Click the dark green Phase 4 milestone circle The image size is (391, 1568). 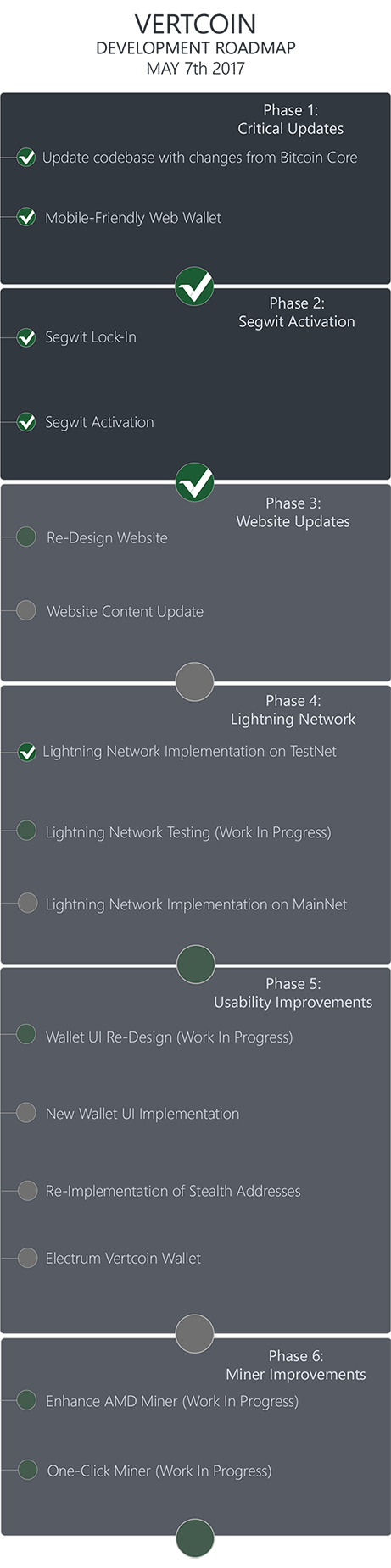point(195,964)
